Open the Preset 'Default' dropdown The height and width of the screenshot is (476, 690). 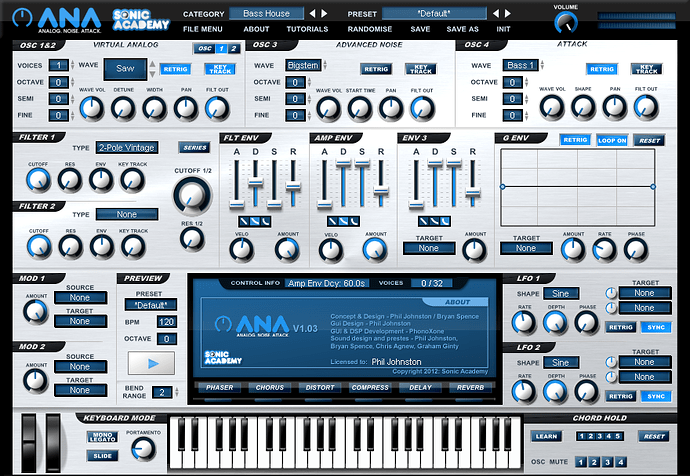tap(434, 14)
